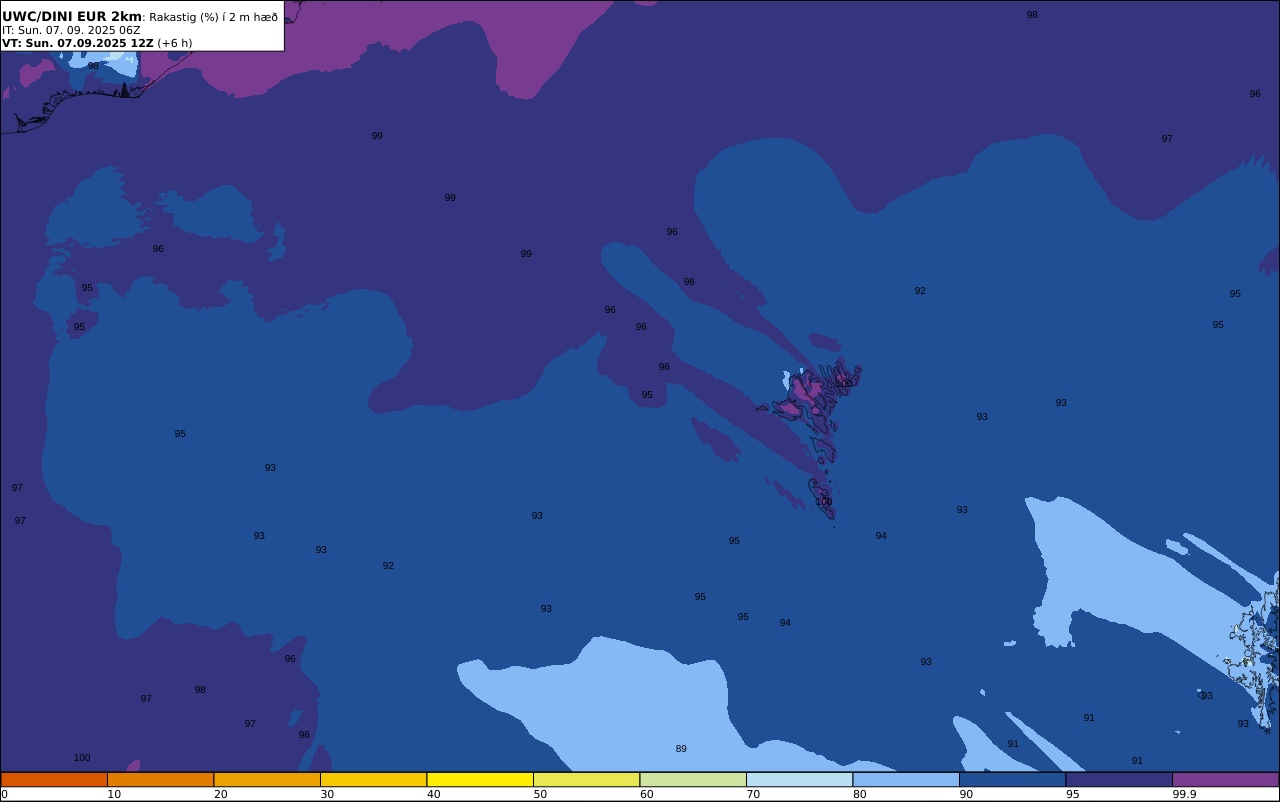Click the amber 20–30 legend swatch
The width and height of the screenshot is (1280, 802).
click(267, 779)
